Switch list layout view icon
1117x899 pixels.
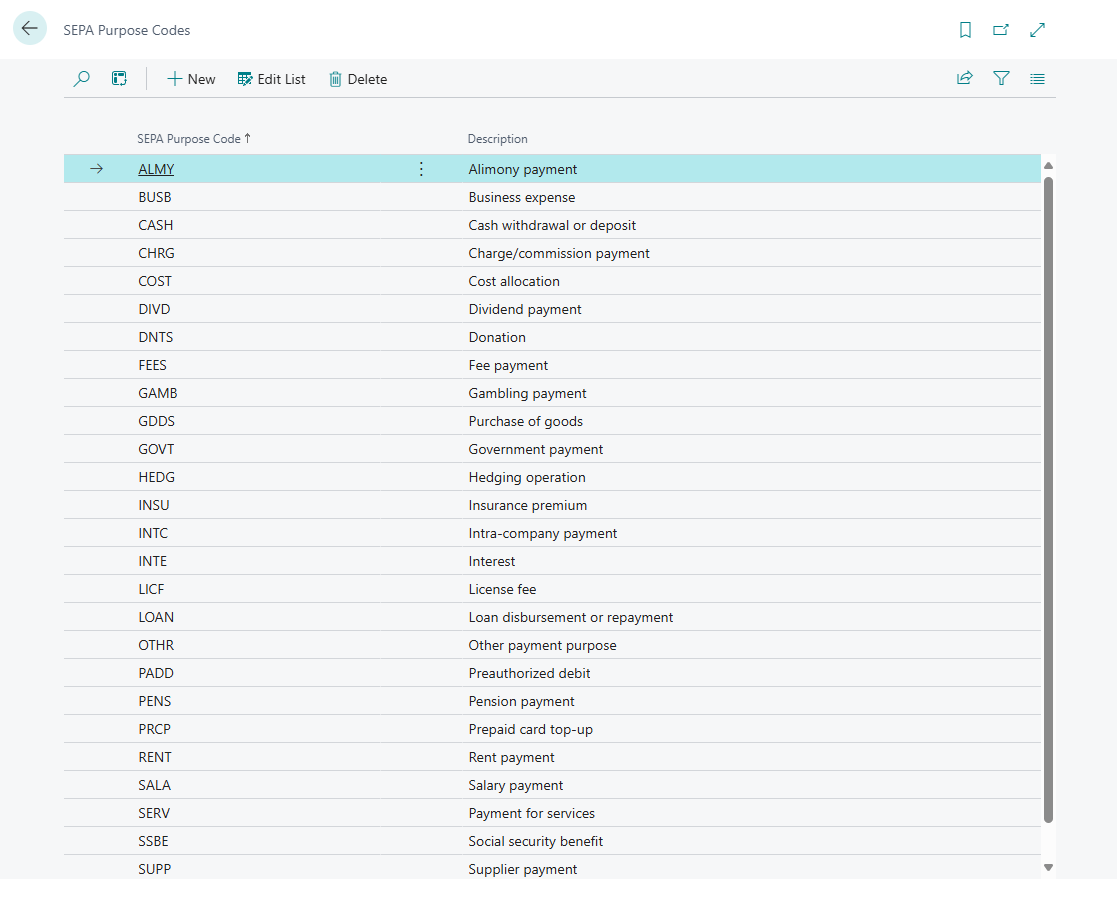1037,79
